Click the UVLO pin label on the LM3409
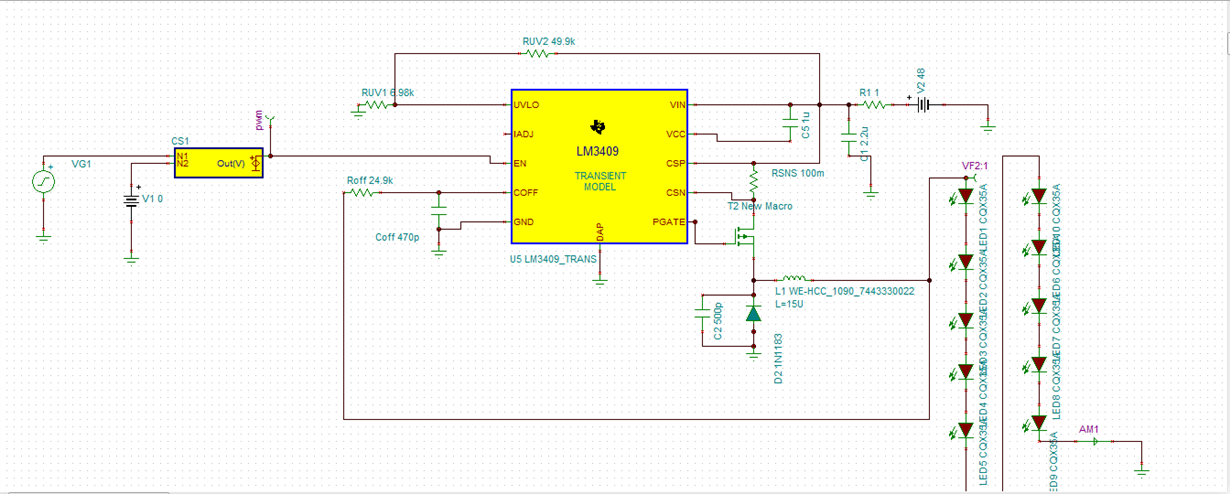The width and height of the screenshot is (1230, 494). click(x=526, y=105)
